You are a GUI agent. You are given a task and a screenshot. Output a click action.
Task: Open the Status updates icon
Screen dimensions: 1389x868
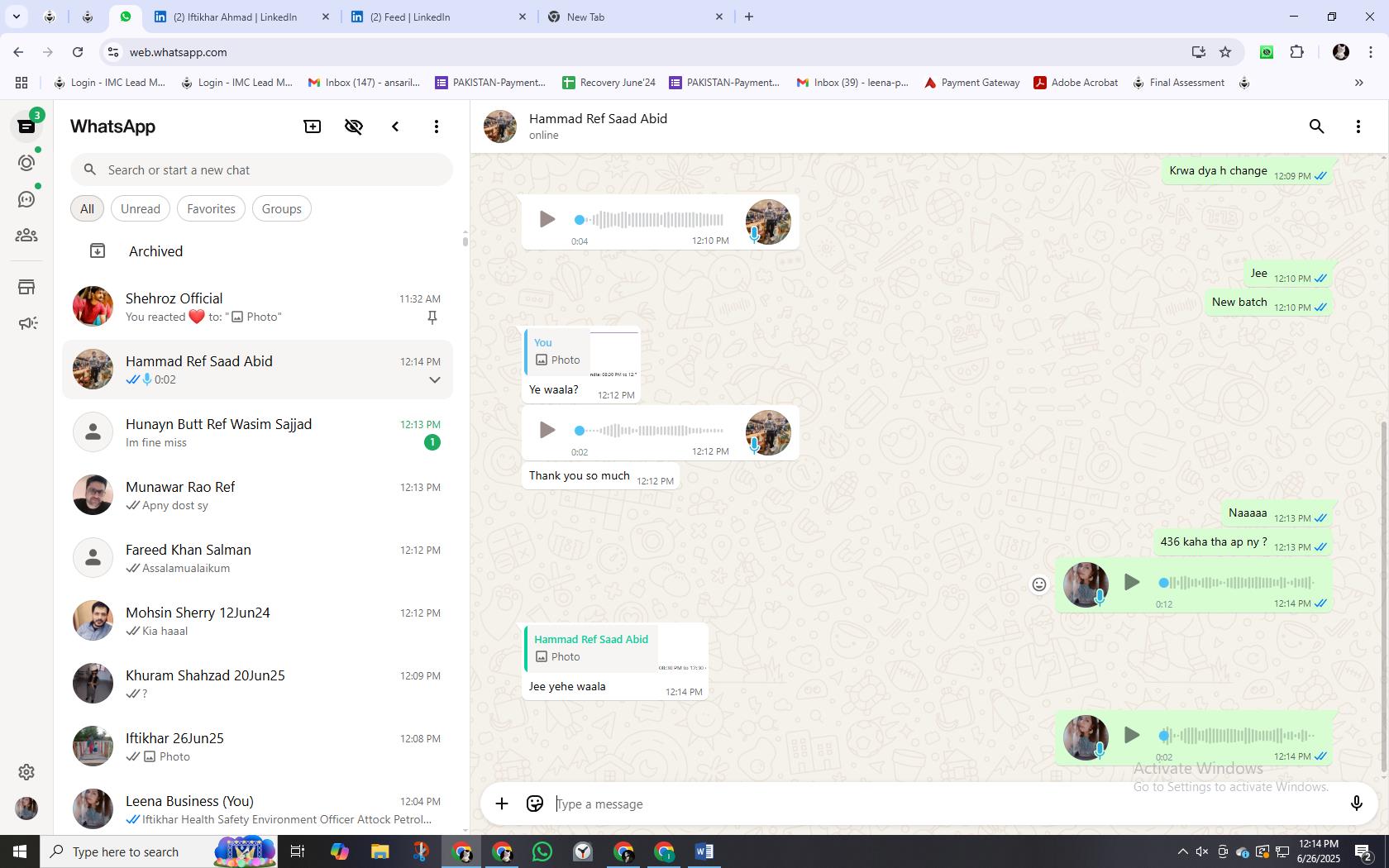coord(26,163)
